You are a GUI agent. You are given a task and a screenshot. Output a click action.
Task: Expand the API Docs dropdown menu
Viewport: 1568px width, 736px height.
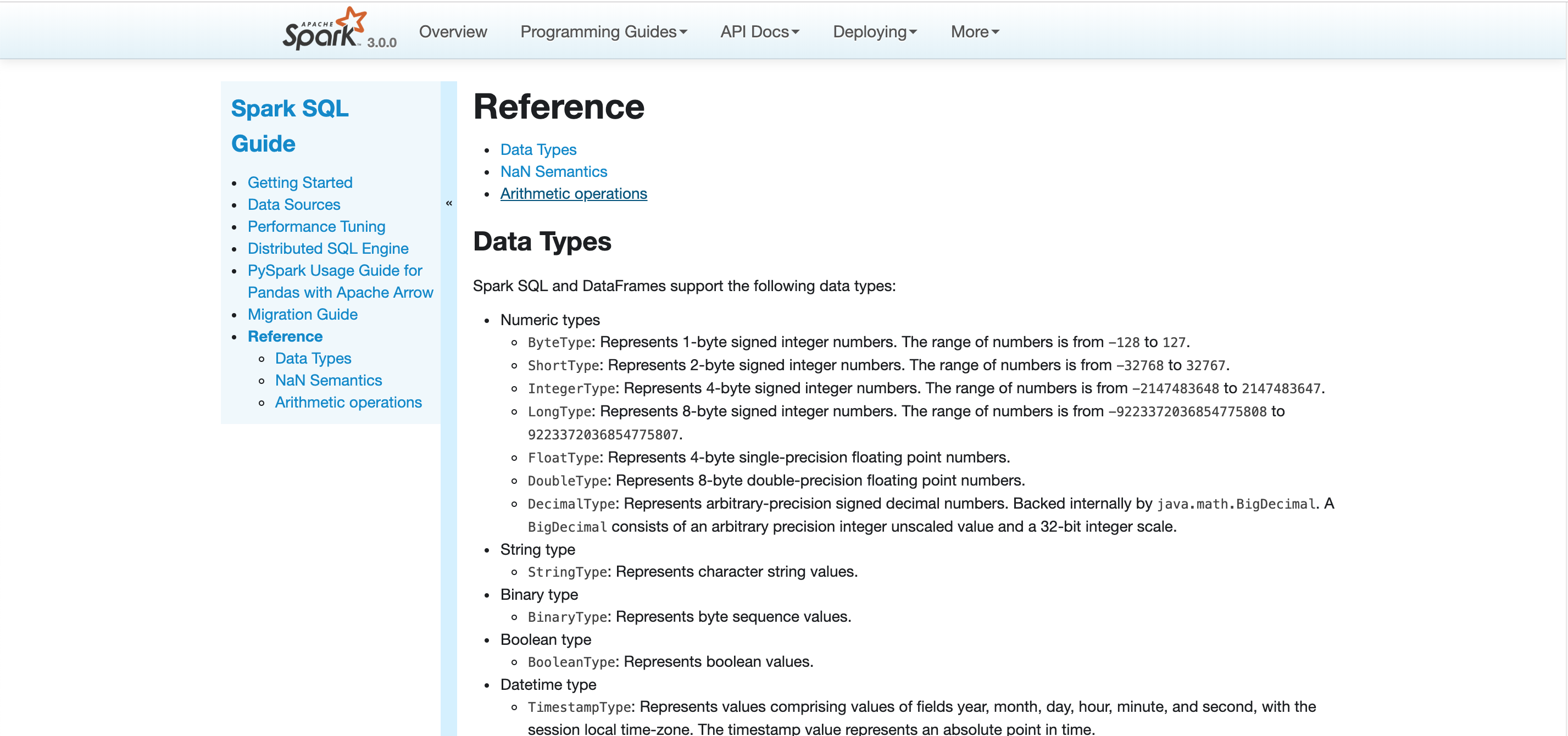tap(759, 32)
